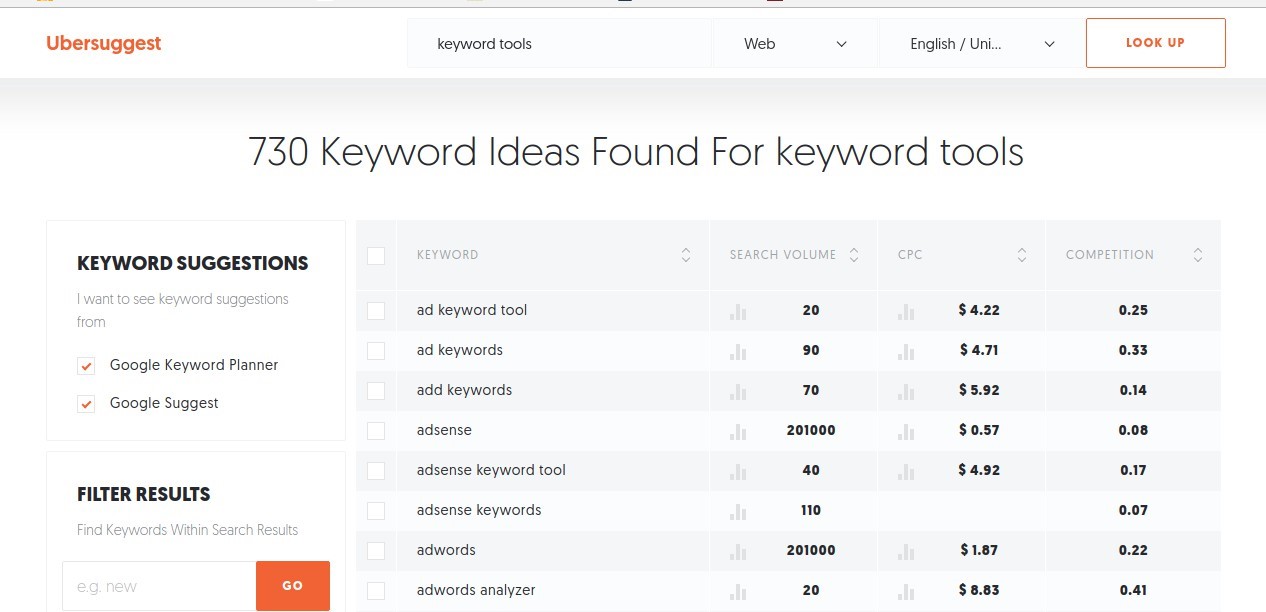Click the orange GO filter button
Screen dimensions: 1266x612
tap(292, 586)
